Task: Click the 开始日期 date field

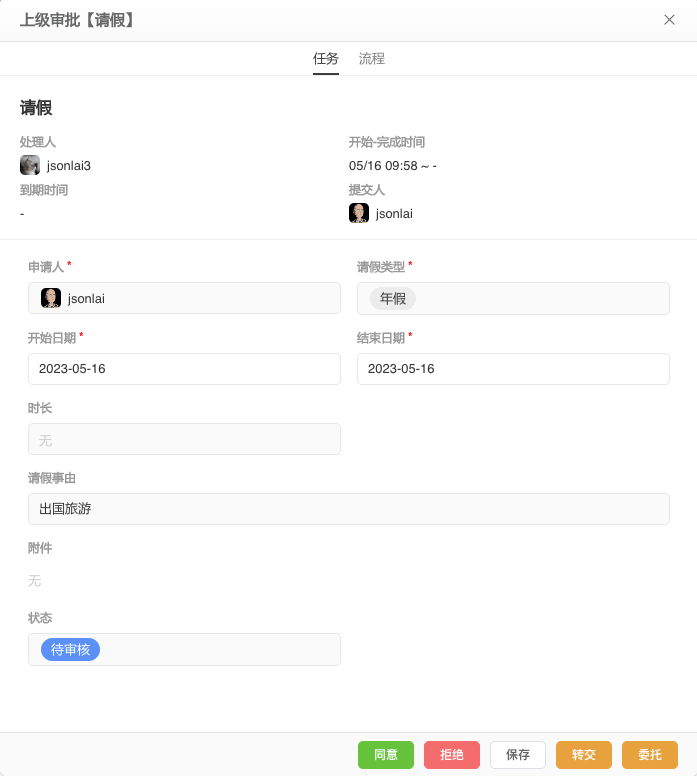Action: (x=184, y=369)
